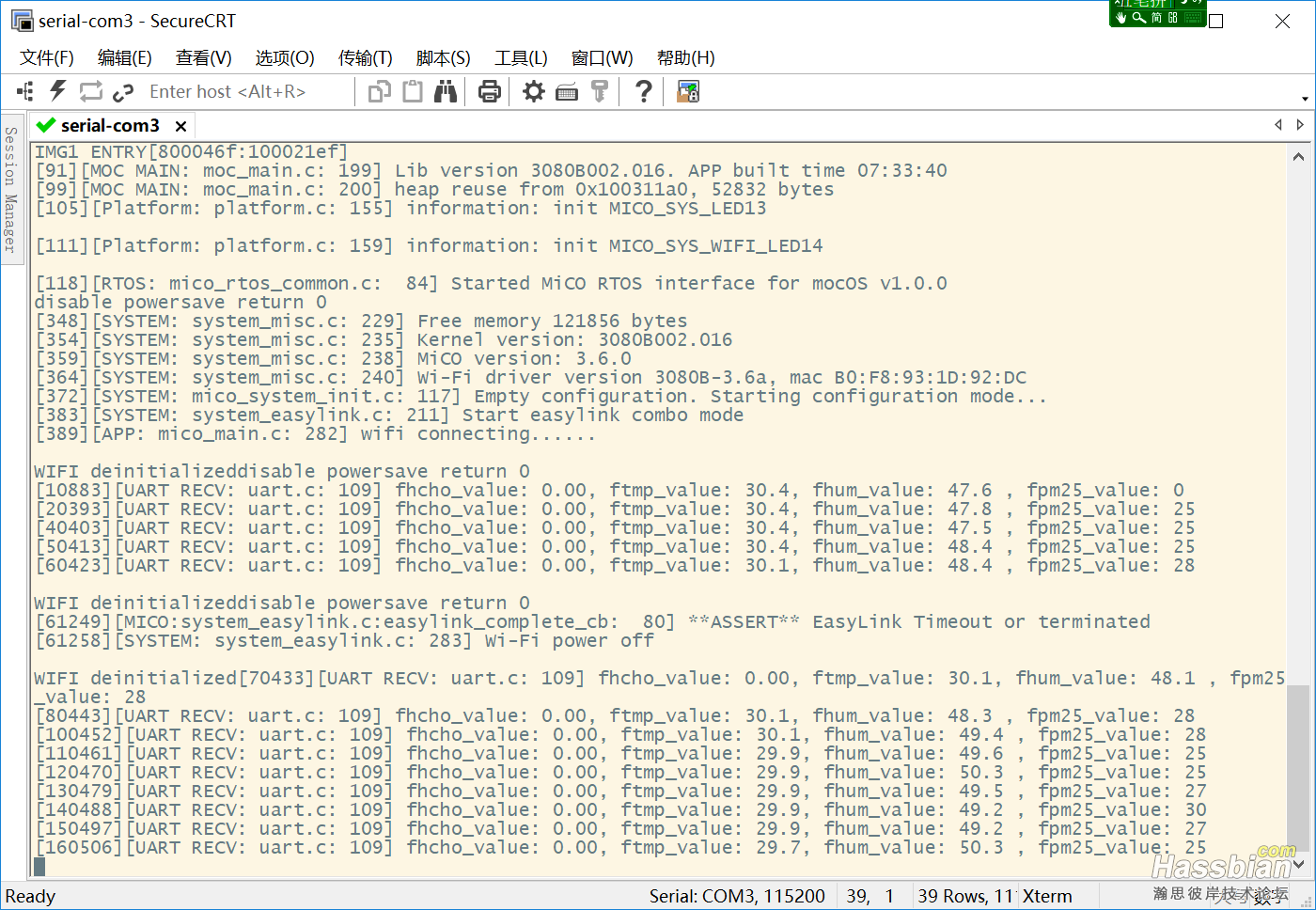Click the green connected checkmark on tab
The width and height of the screenshot is (1316, 910).
coord(45,124)
